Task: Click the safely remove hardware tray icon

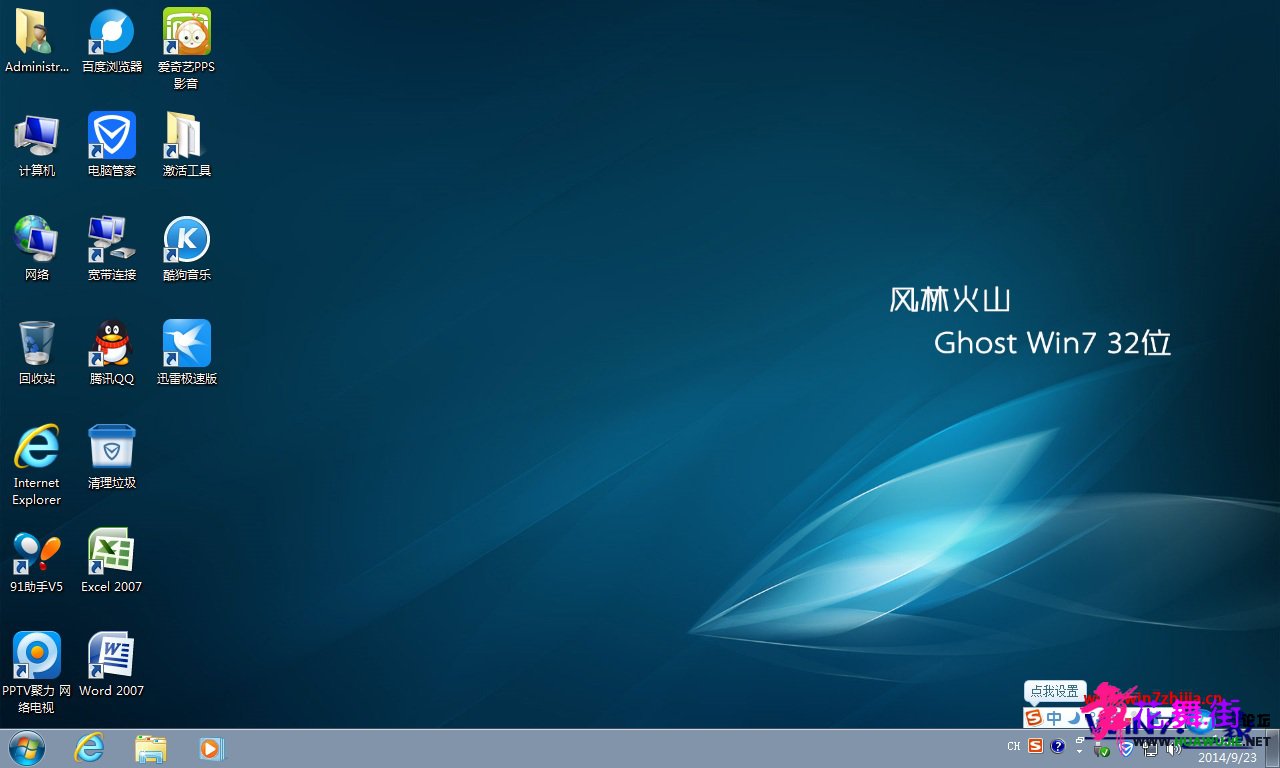Action: pyautogui.click(x=1101, y=748)
